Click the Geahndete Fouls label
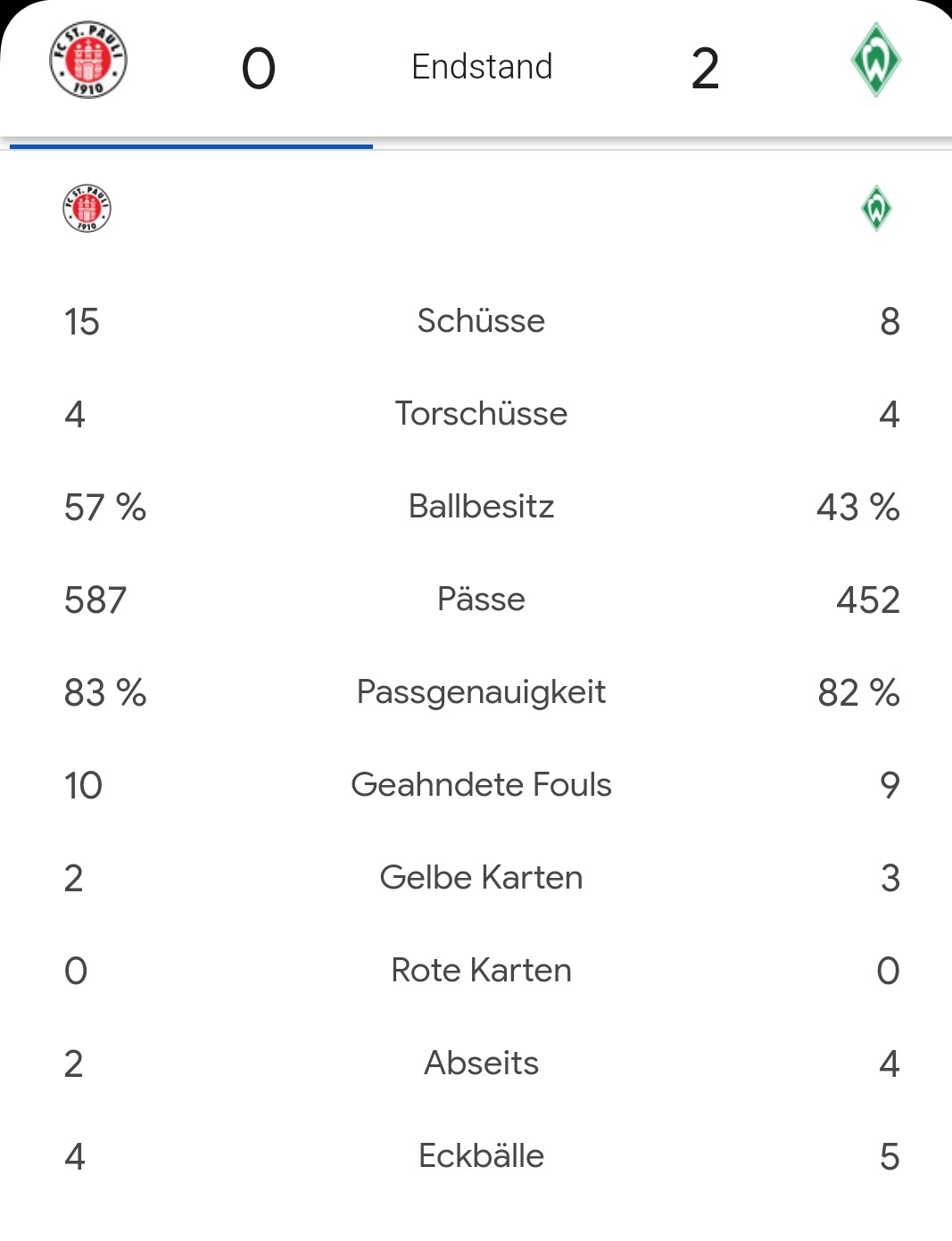 pos(481,785)
